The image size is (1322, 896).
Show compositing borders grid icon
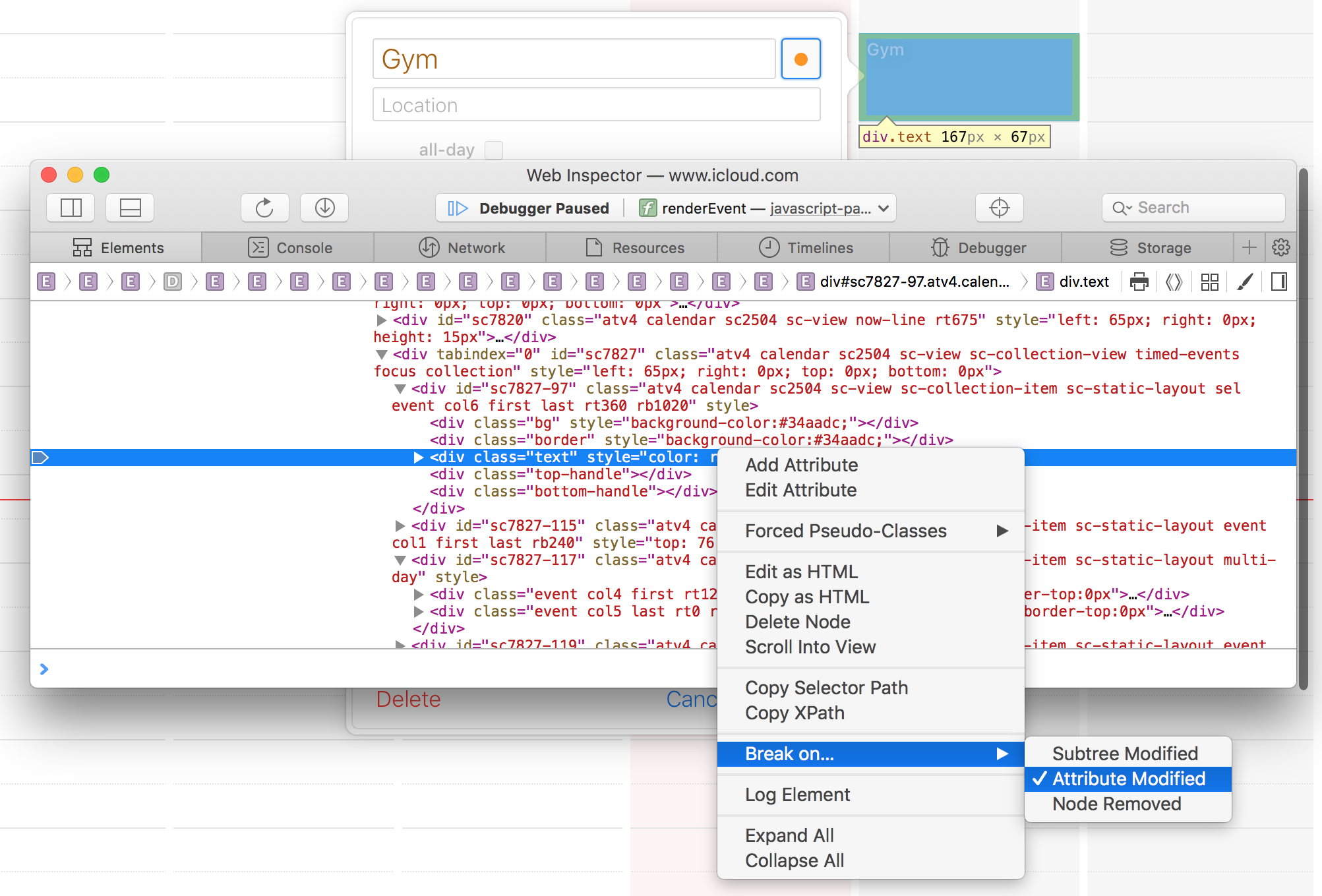click(1209, 282)
